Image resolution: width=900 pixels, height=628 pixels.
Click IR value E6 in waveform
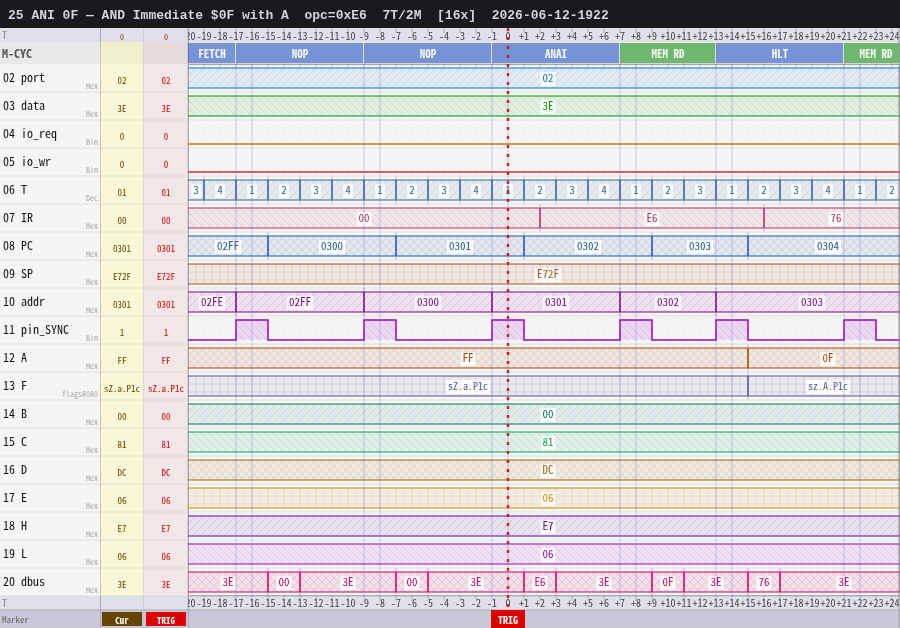pyautogui.click(x=651, y=218)
